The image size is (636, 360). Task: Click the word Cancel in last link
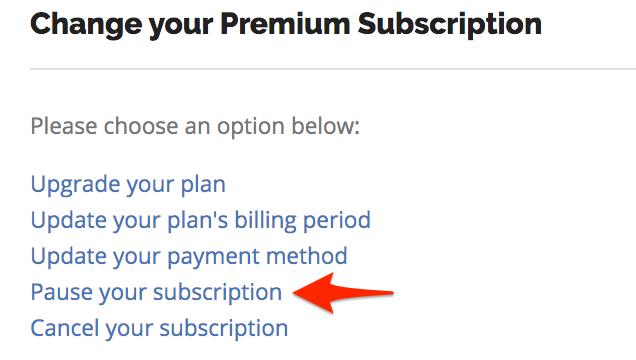pos(65,328)
